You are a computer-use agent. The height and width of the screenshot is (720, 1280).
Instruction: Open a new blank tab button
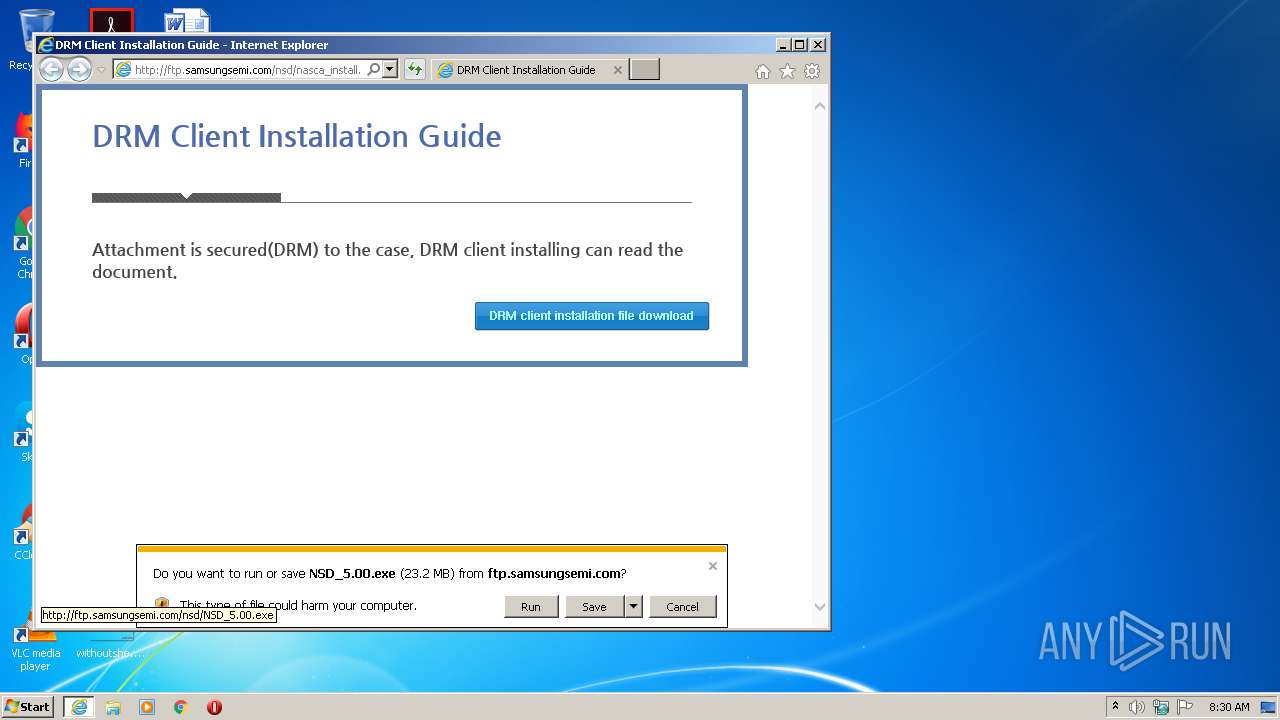coord(645,70)
